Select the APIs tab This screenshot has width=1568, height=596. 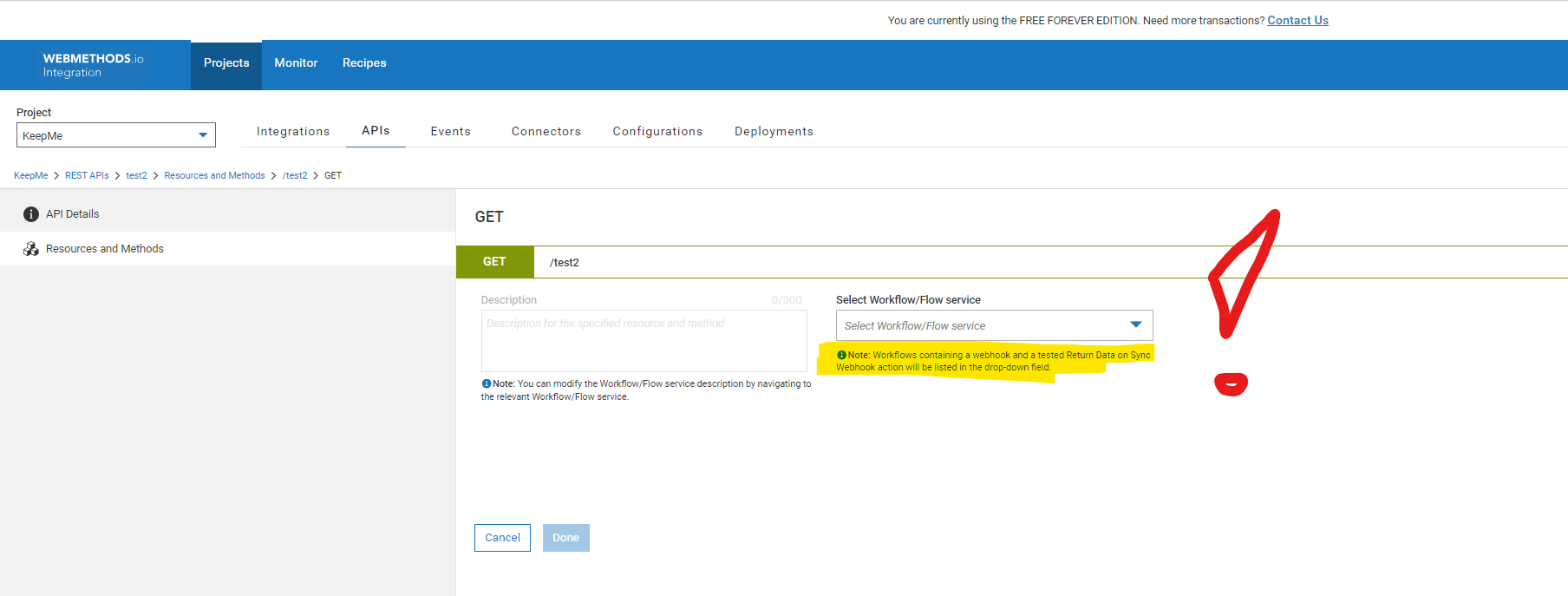376,131
